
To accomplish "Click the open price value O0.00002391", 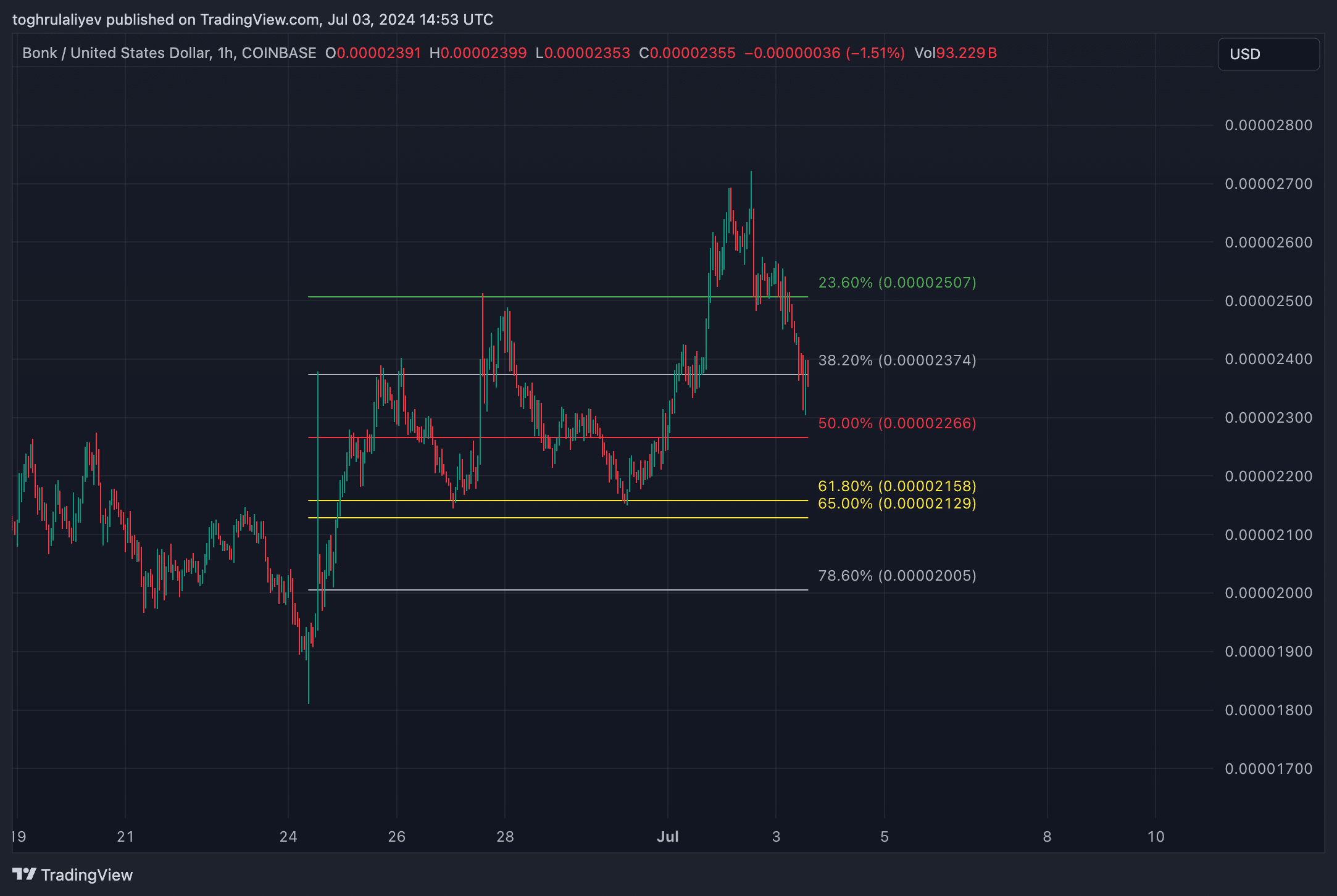I will (x=373, y=53).
